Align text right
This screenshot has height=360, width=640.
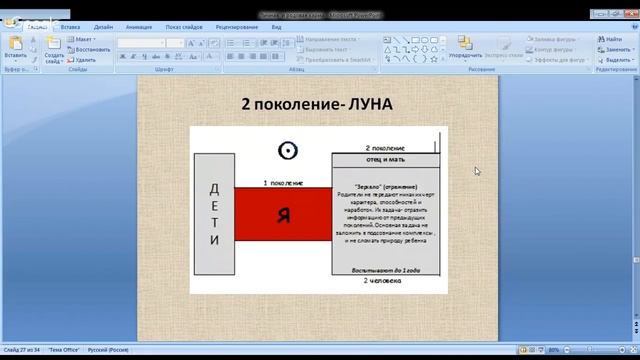(x=253, y=57)
